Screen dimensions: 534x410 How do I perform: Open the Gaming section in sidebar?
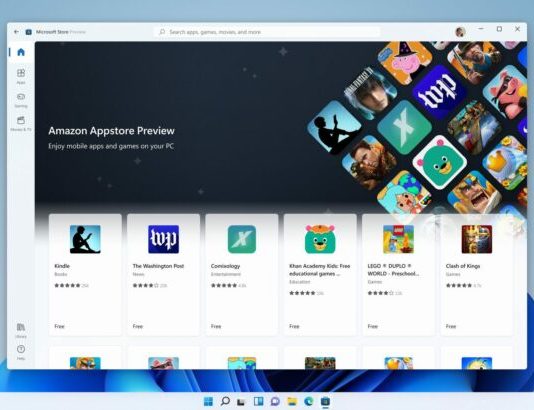coord(21,100)
